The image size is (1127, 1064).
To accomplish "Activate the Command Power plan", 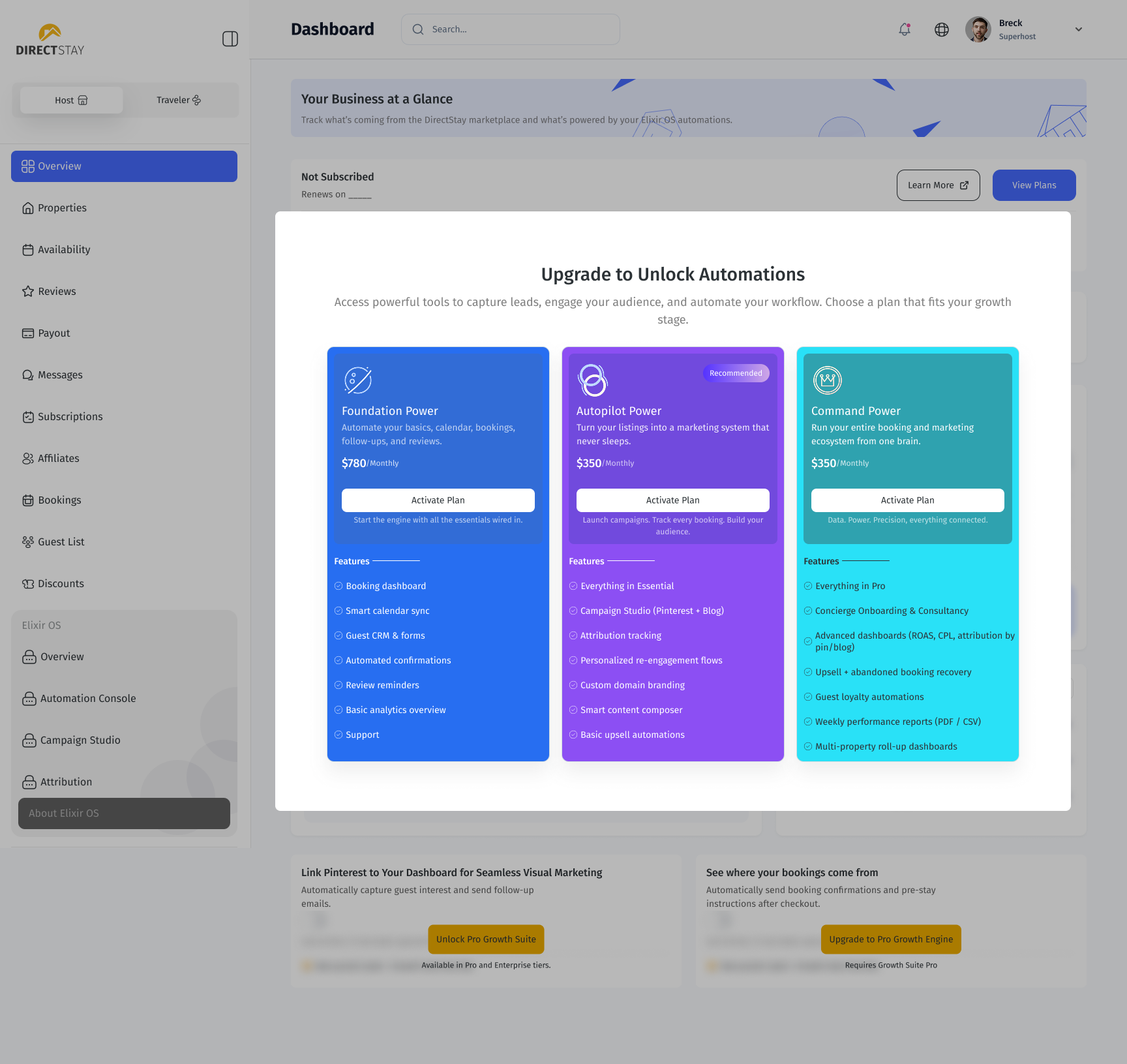I will pyautogui.click(x=907, y=500).
